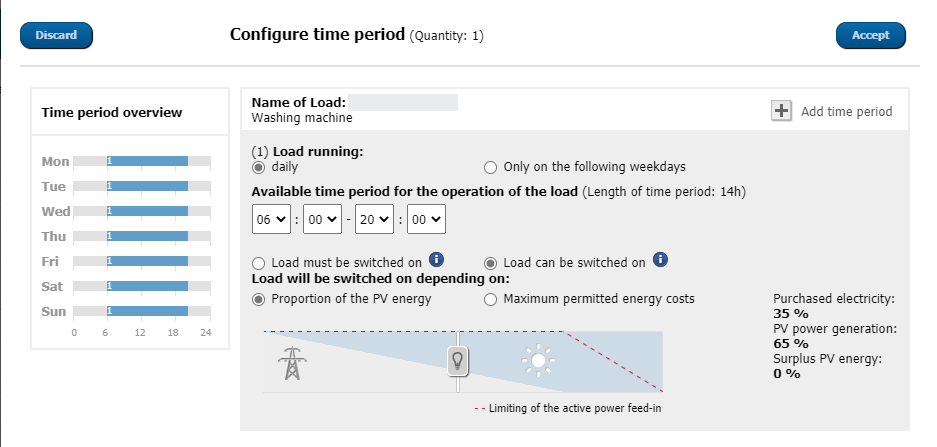Open info icon beside Load must be switched on
937x447 pixels.
pos(437,259)
